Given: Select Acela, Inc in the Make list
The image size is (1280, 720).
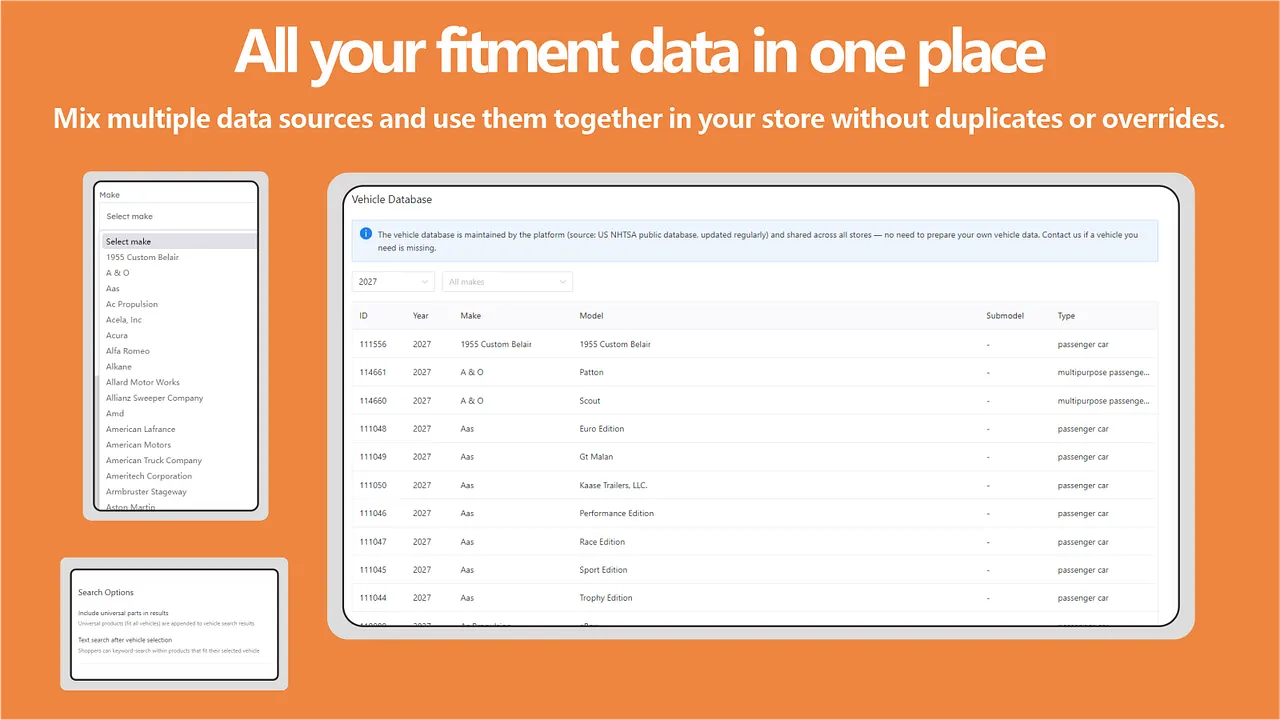Looking at the screenshot, I should click(x=124, y=320).
